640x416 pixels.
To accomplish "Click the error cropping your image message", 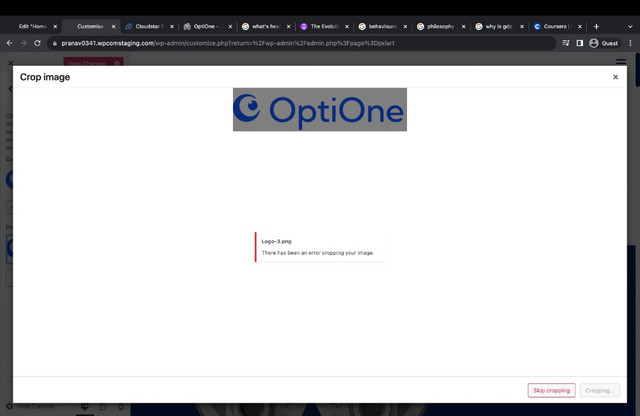I will point(318,253).
